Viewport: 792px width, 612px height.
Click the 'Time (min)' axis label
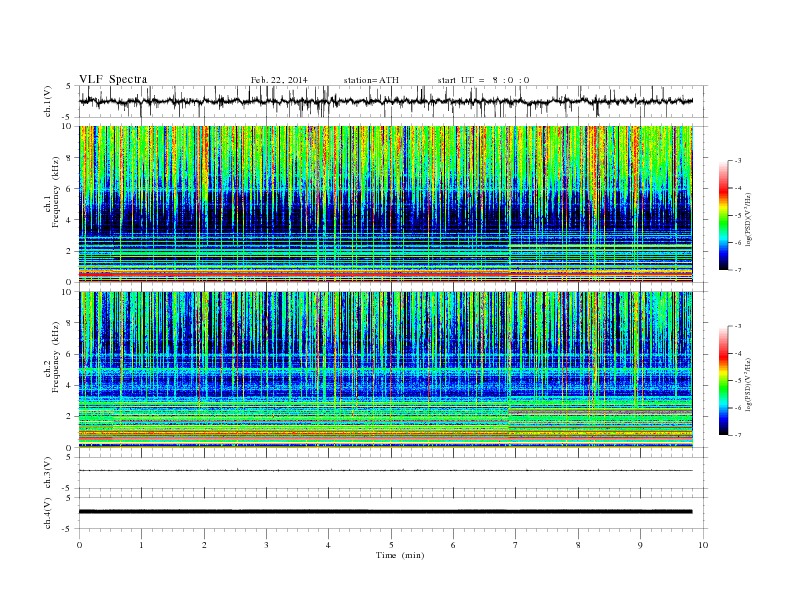point(400,555)
